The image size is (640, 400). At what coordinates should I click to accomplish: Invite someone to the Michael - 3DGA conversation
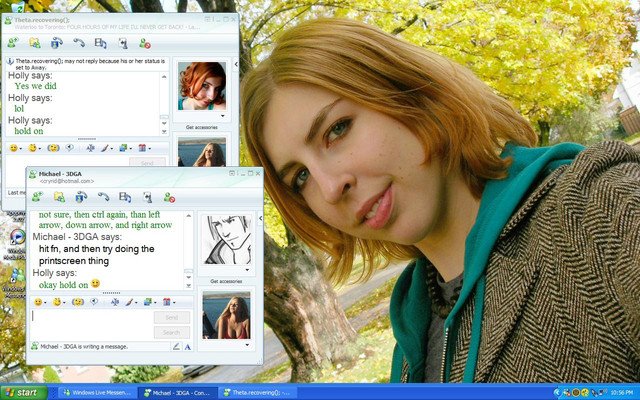tap(37, 197)
